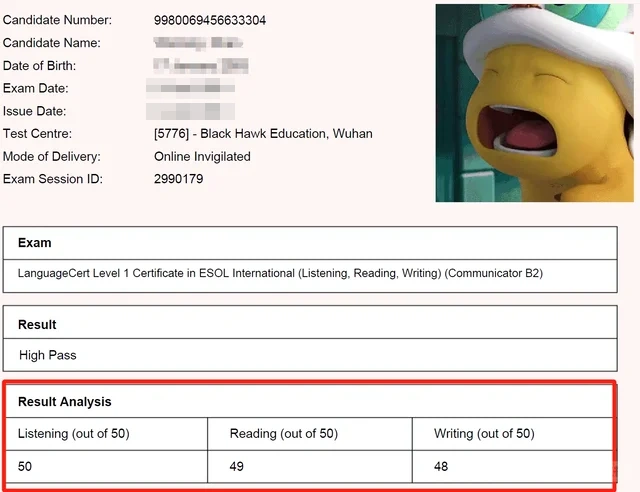The height and width of the screenshot is (492, 640).
Task: Click the 'Issue Date:' label
Action: point(34,111)
